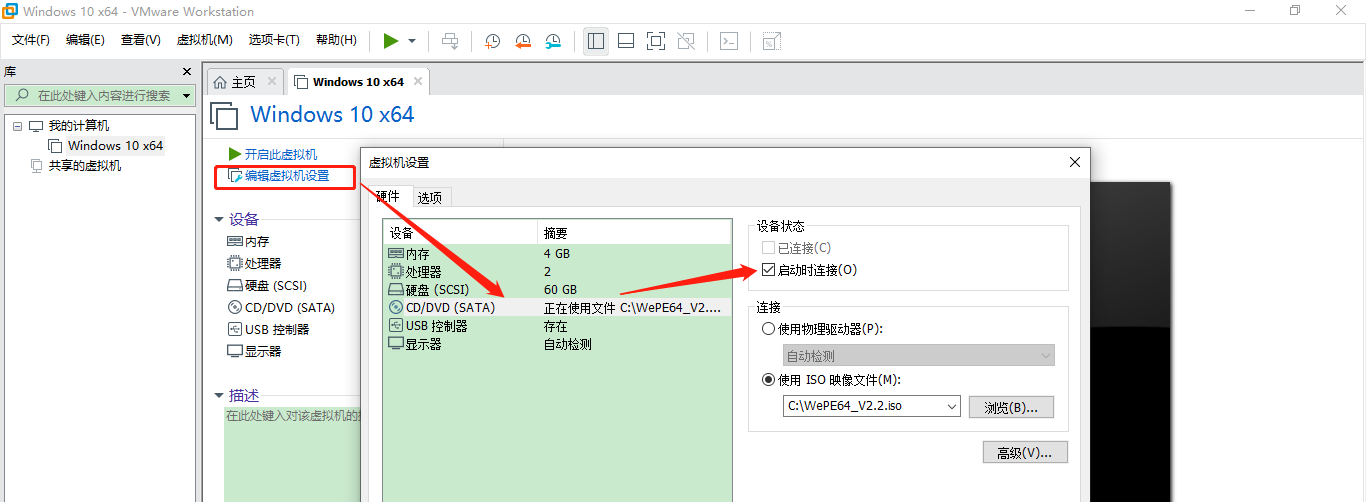Open the power options dropdown arrow

tap(412, 41)
